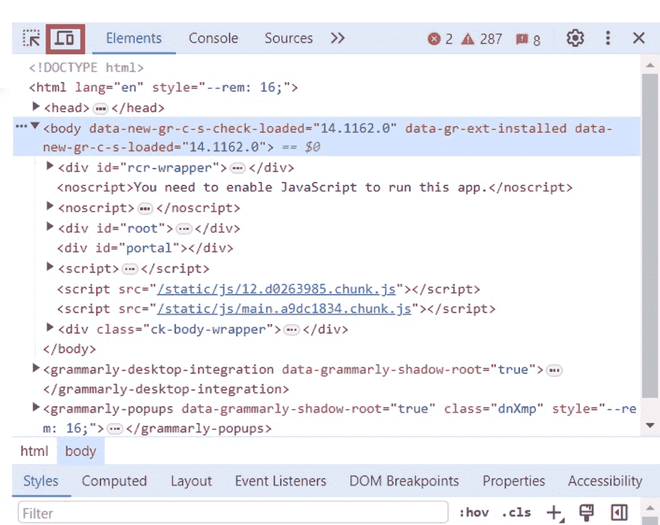
Task: Toggle element state with :hov
Action: (x=474, y=512)
